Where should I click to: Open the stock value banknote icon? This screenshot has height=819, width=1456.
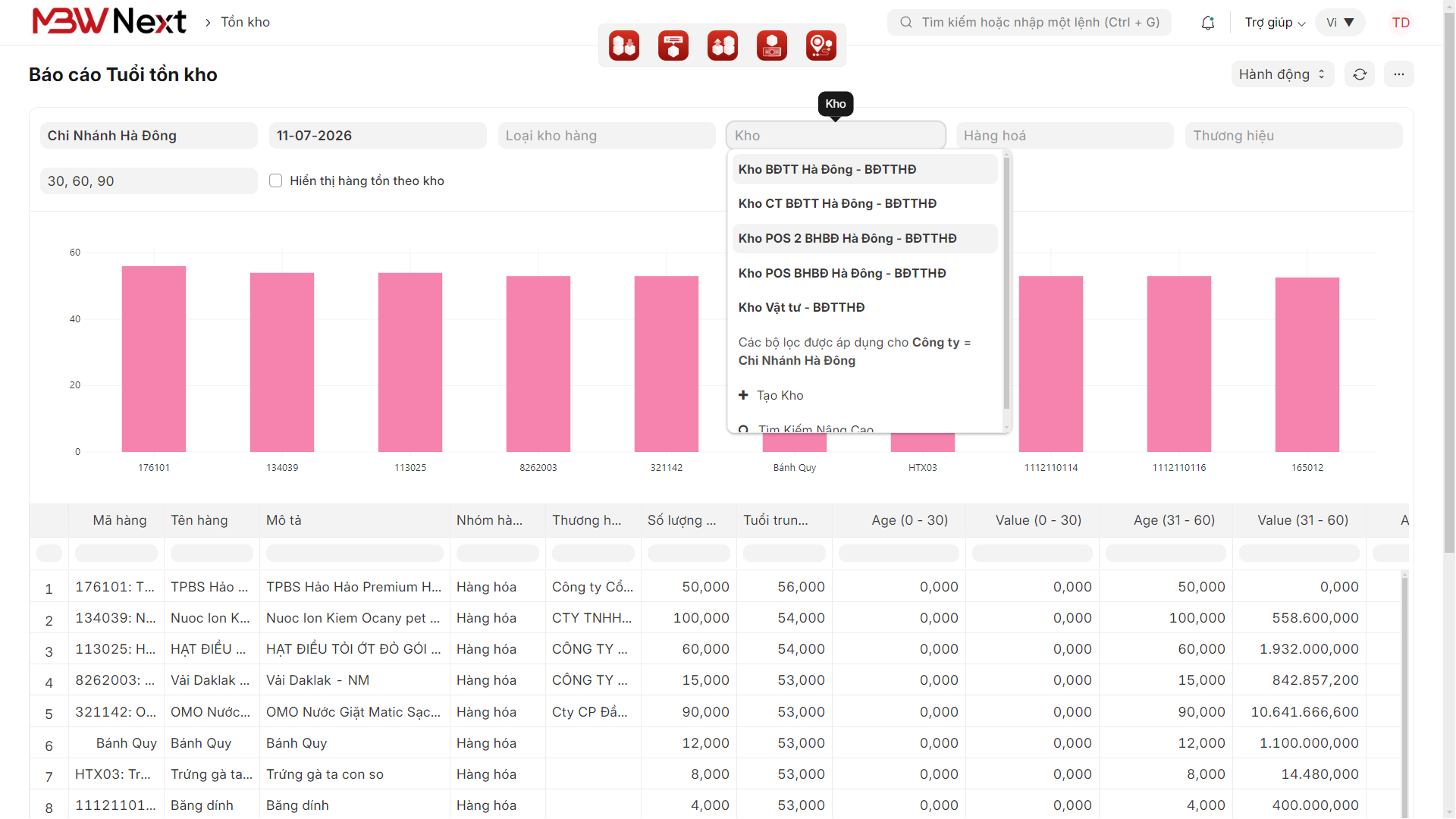(x=772, y=45)
